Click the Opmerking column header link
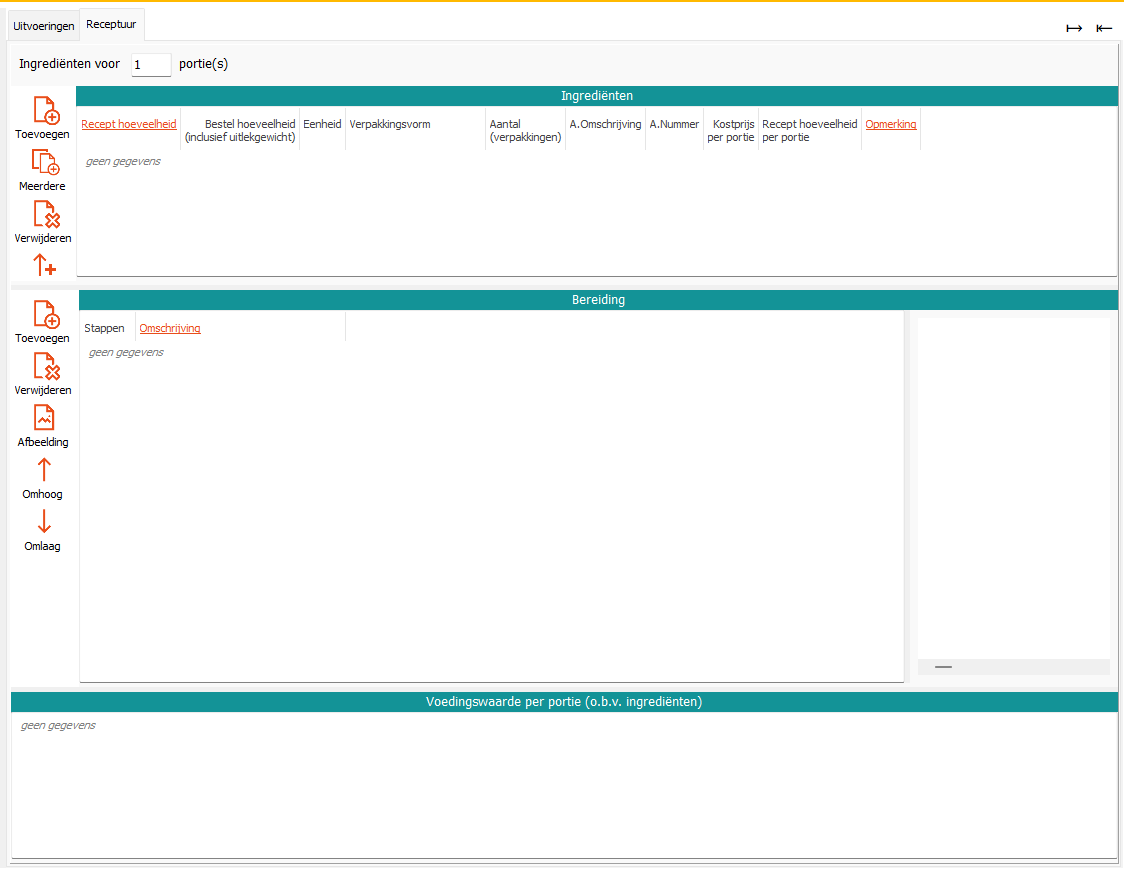Viewport: 1124px width, 871px height. 890,124
